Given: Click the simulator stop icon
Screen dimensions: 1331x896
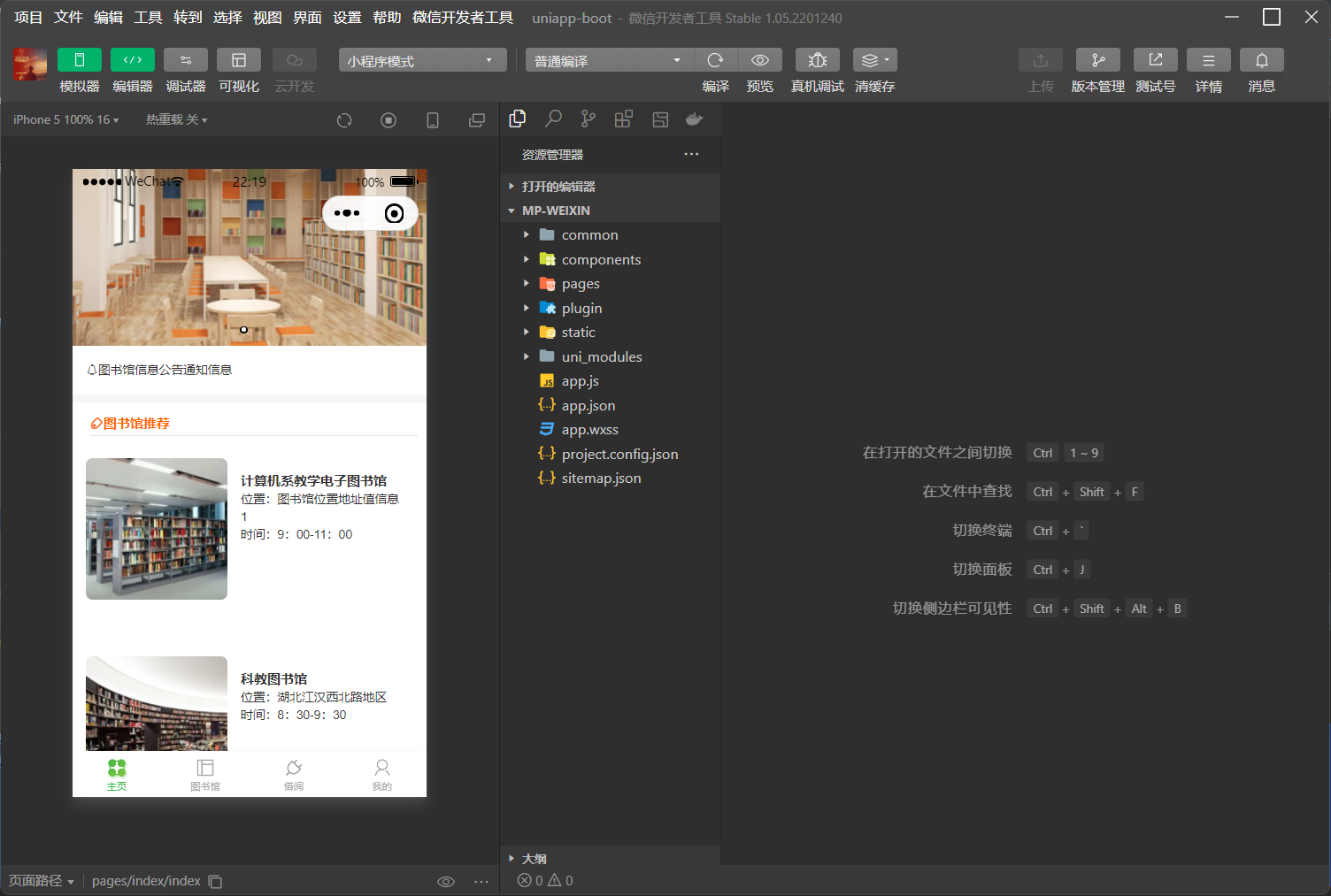Looking at the screenshot, I should 389,120.
